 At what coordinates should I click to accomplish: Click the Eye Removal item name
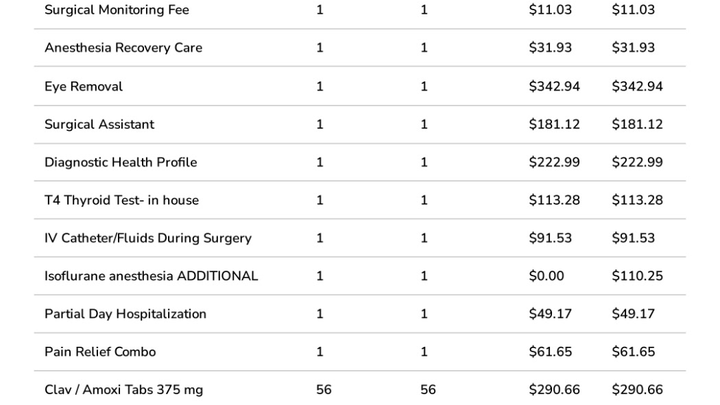tap(83, 86)
